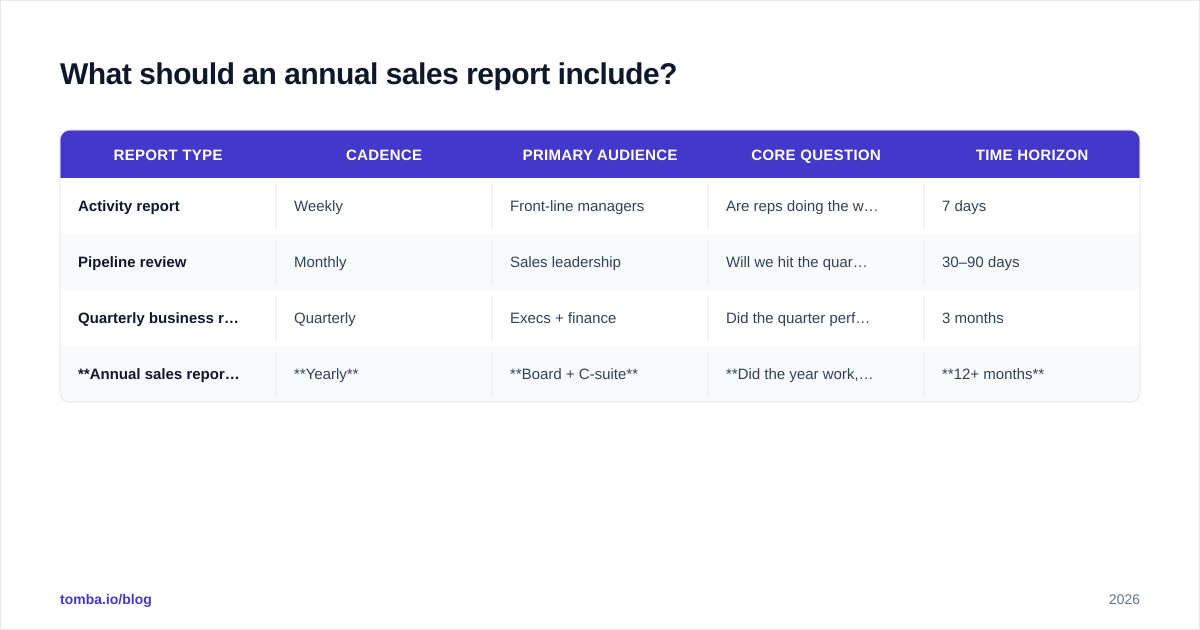Click the '**12+ months**' cell
1200x630 pixels.
[1032, 374]
